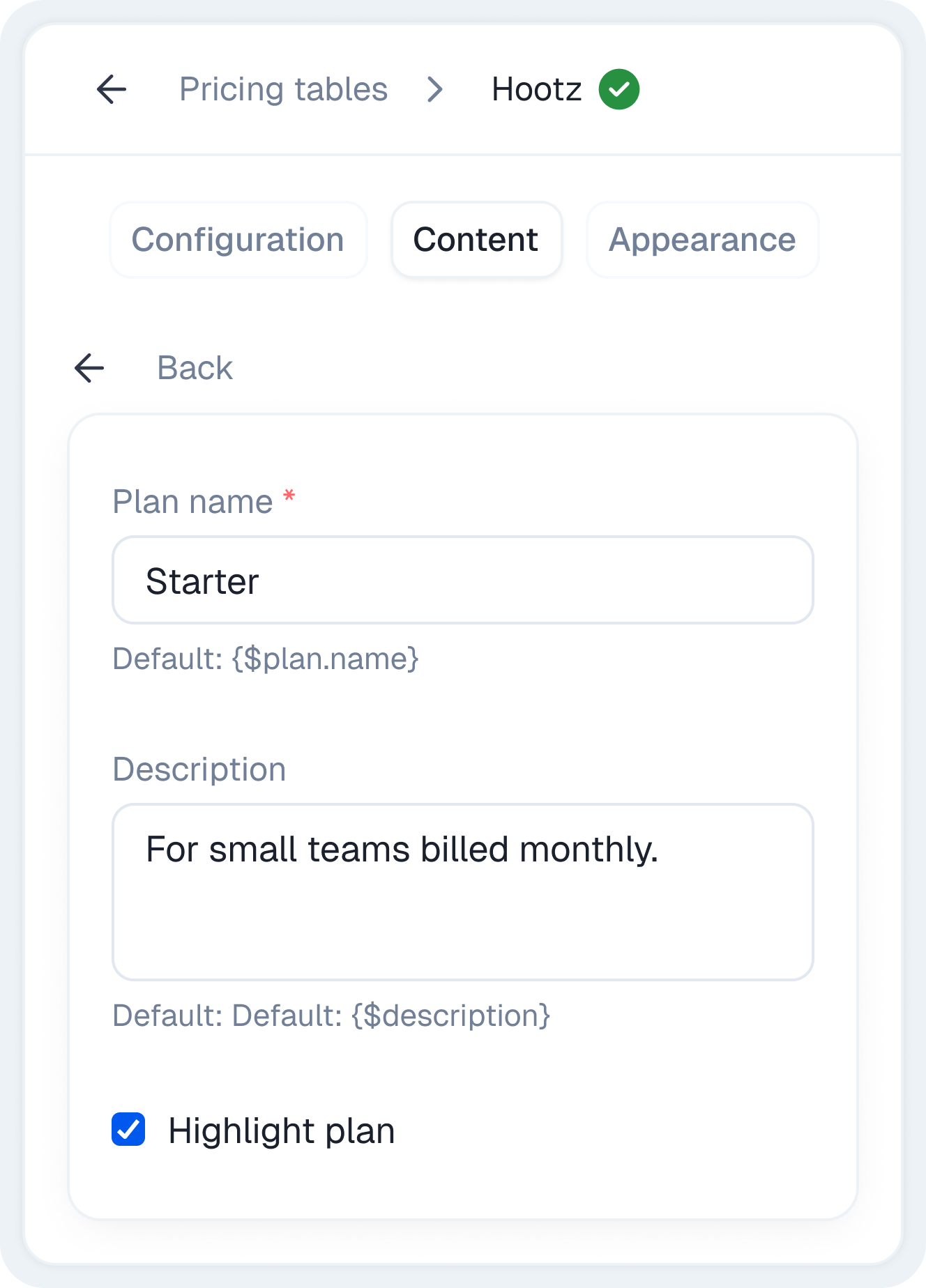Click the Plan name field label
926x1288 pixels.
point(192,502)
